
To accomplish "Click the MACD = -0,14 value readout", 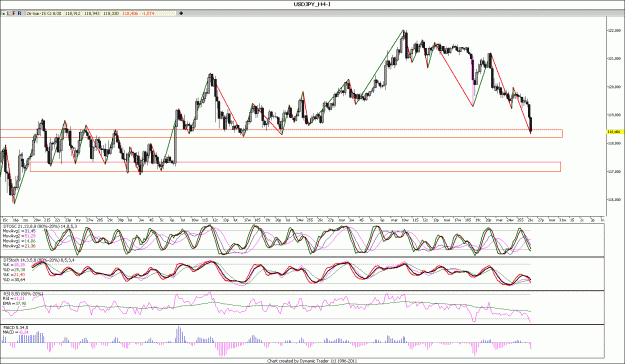I will click(16, 332).
